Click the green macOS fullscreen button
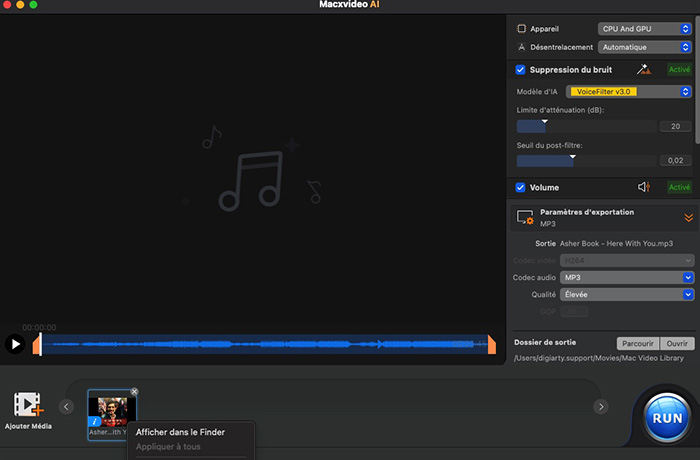This screenshot has height=460, width=700. point(33,4)
